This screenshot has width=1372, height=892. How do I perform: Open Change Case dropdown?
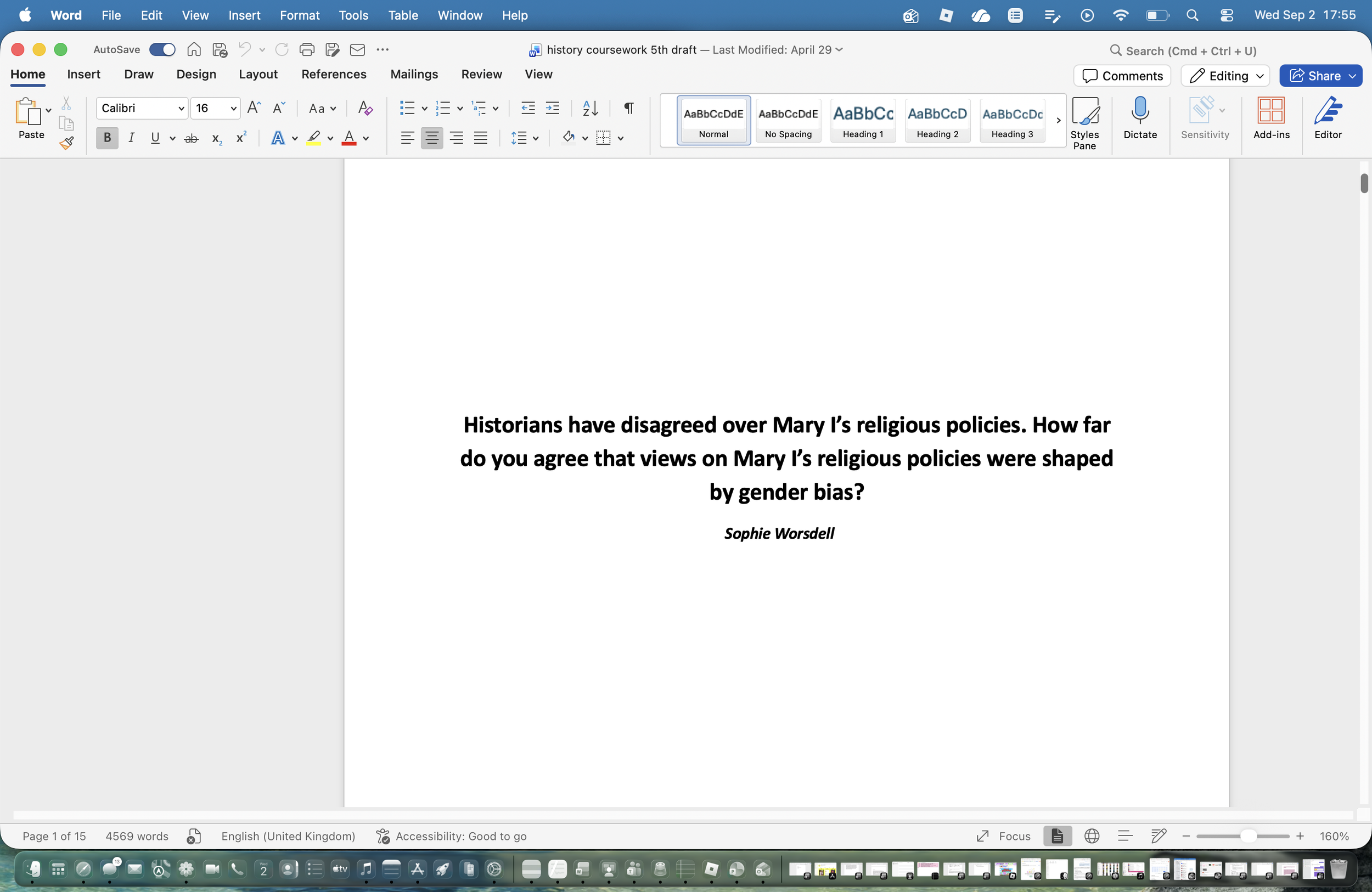[x=322, y=108]
